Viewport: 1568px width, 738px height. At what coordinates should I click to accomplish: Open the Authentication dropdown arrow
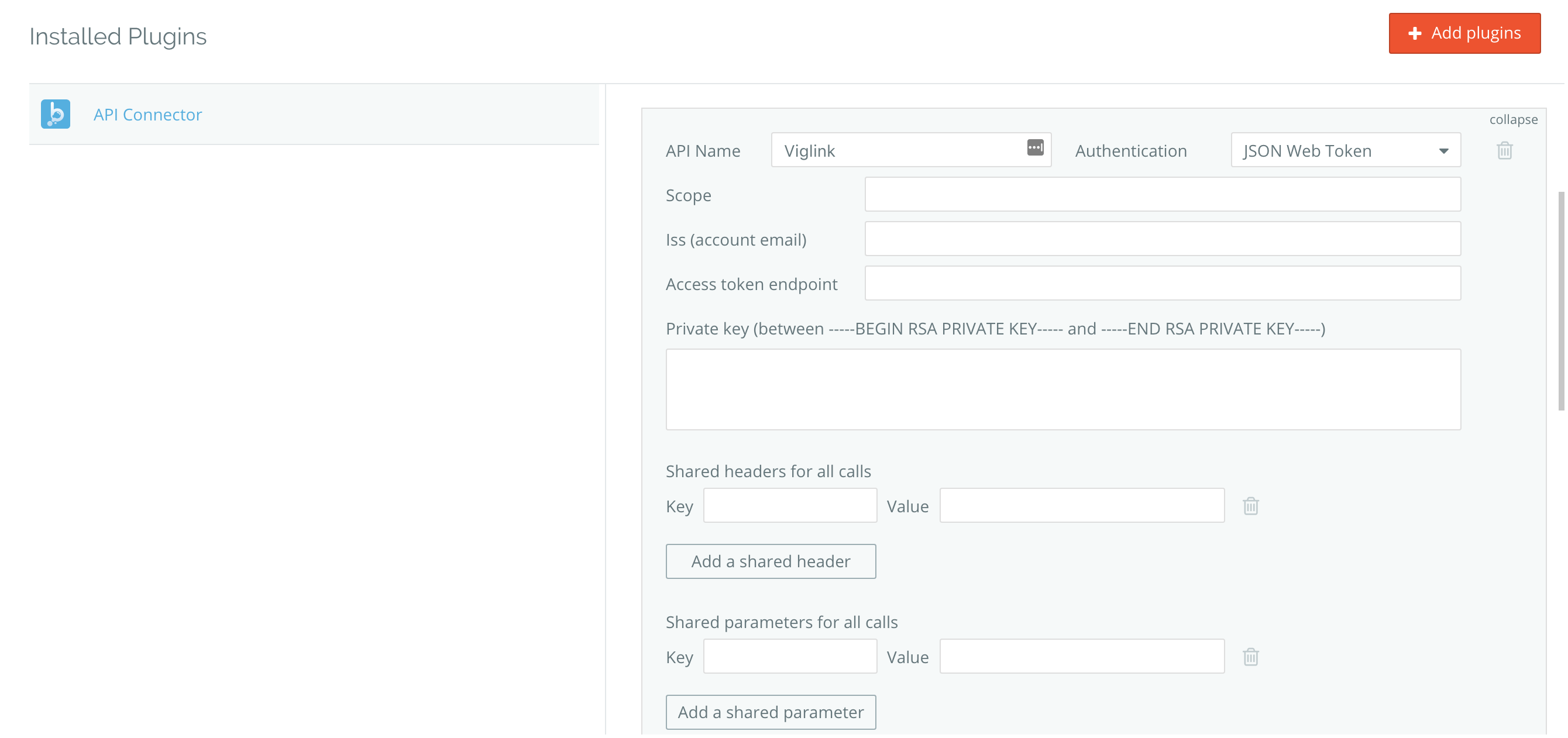click(1443, 151)
